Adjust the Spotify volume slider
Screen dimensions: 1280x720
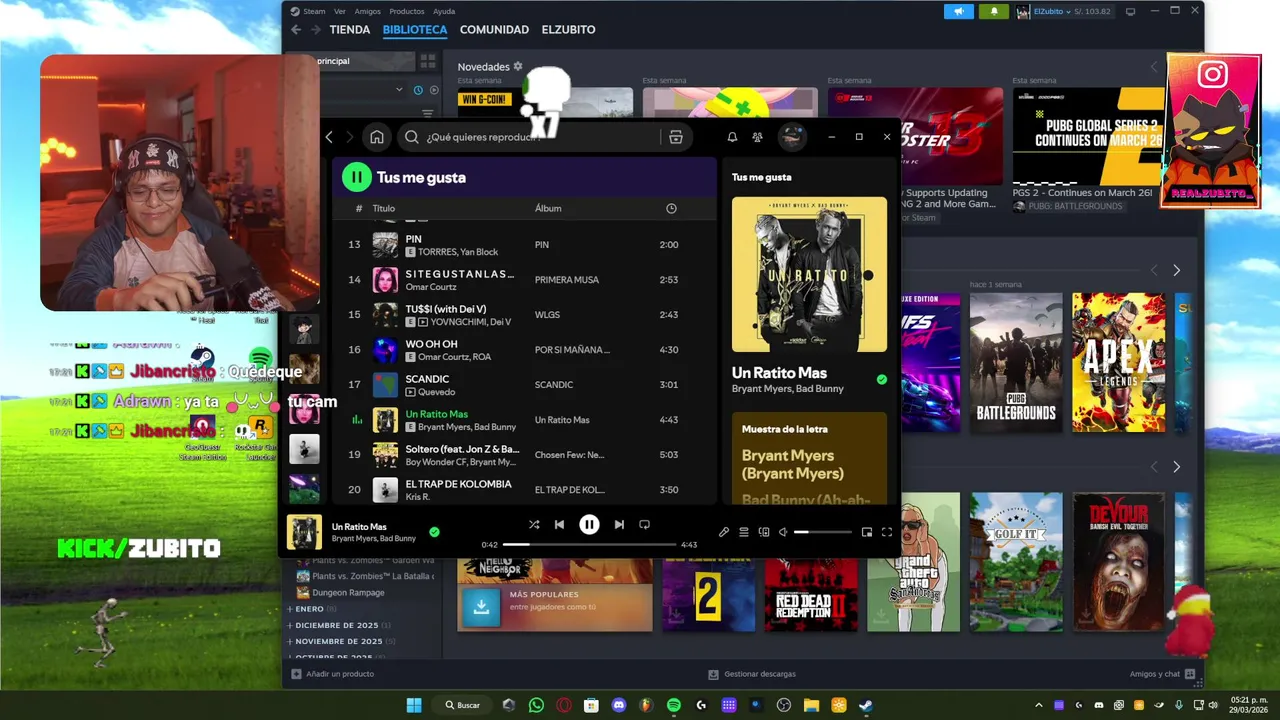tap(822, 532)
